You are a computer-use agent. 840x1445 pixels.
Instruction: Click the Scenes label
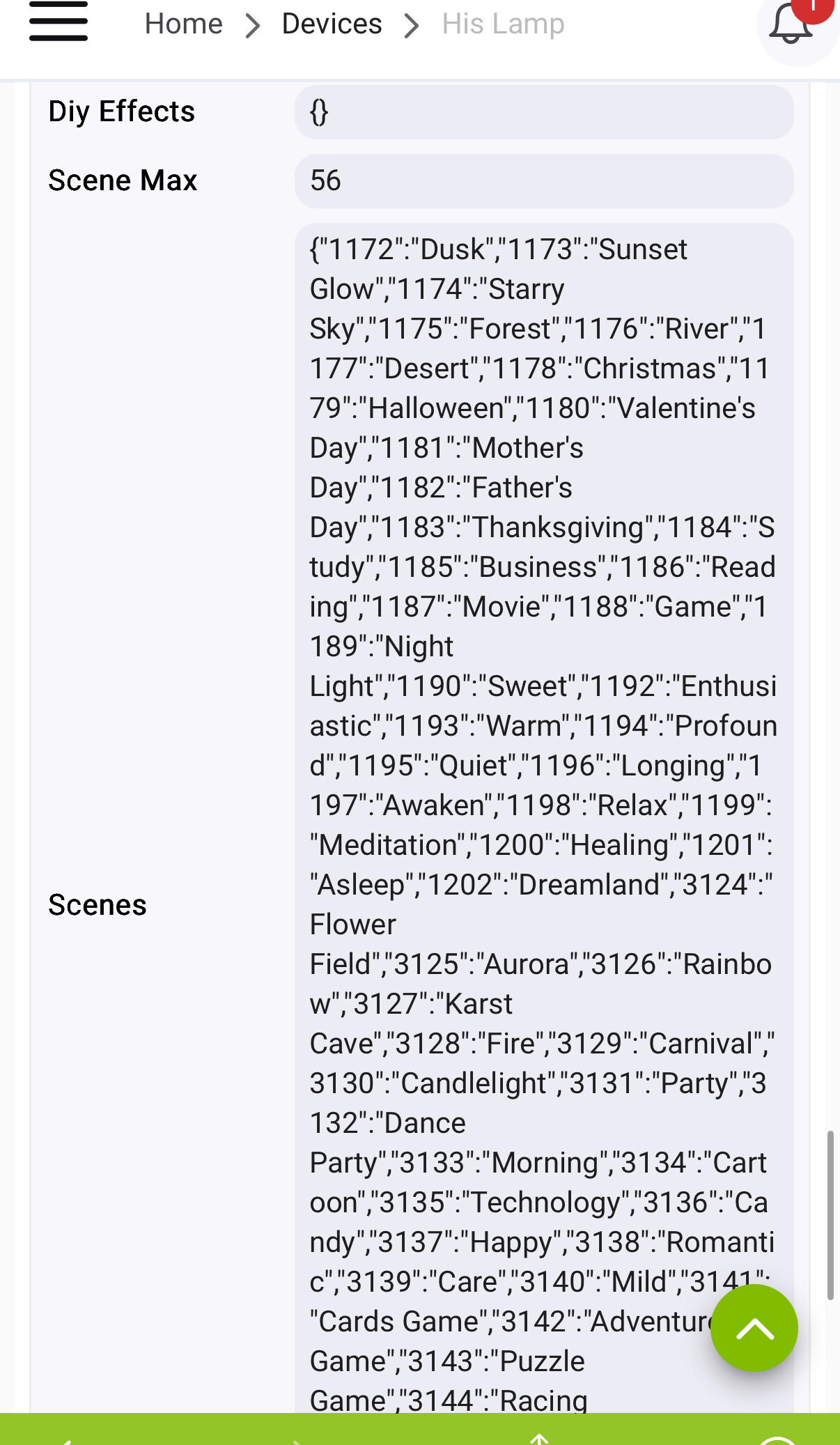[98, 906]
